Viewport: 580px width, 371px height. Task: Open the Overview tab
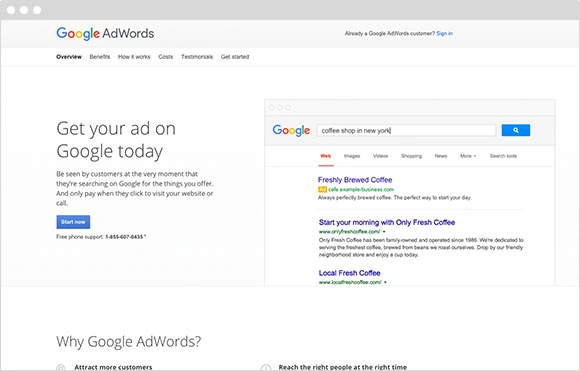coord(69,57)
